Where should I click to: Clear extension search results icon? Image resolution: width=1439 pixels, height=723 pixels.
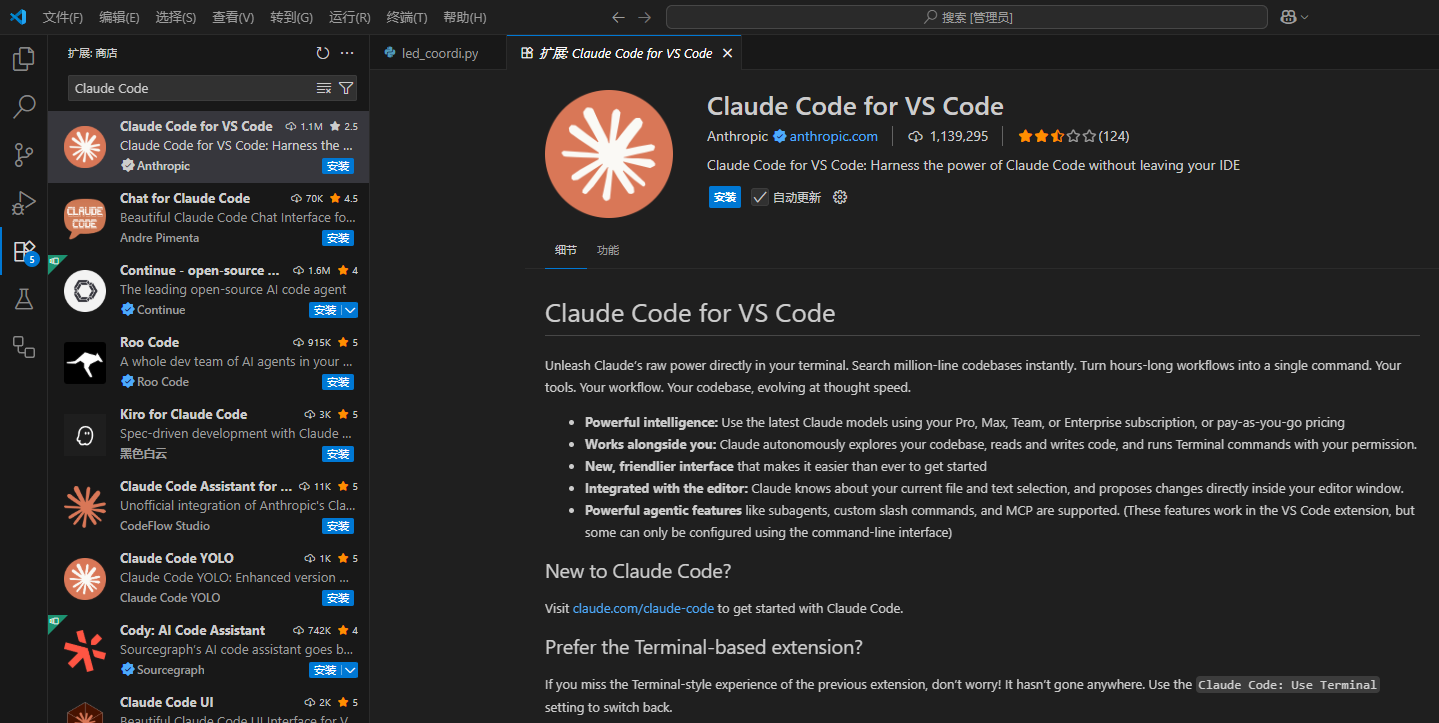coord(324,88)
